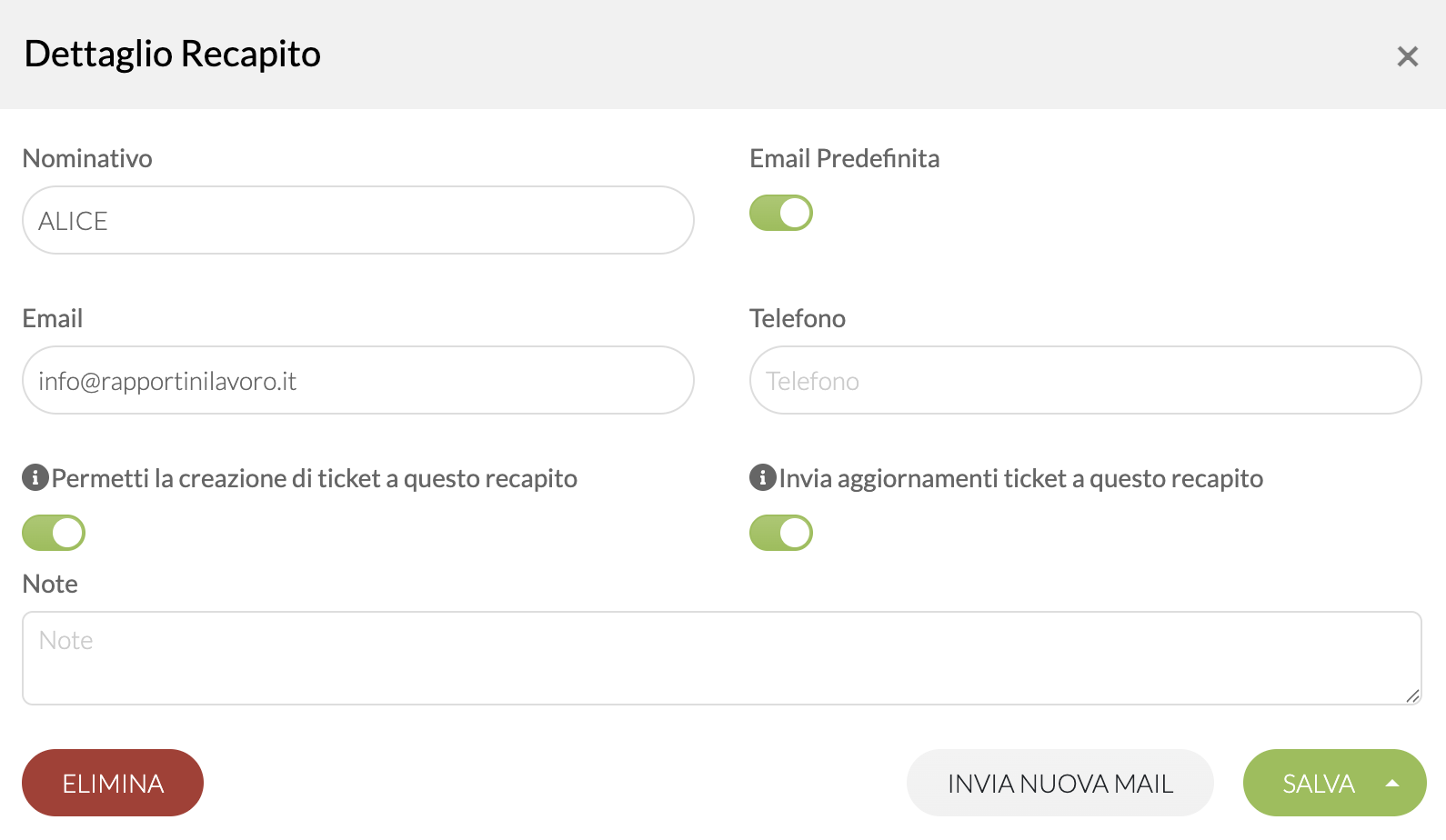Click the Nominativo field label
Screen dimensions: 1446x840
[87, 158]
